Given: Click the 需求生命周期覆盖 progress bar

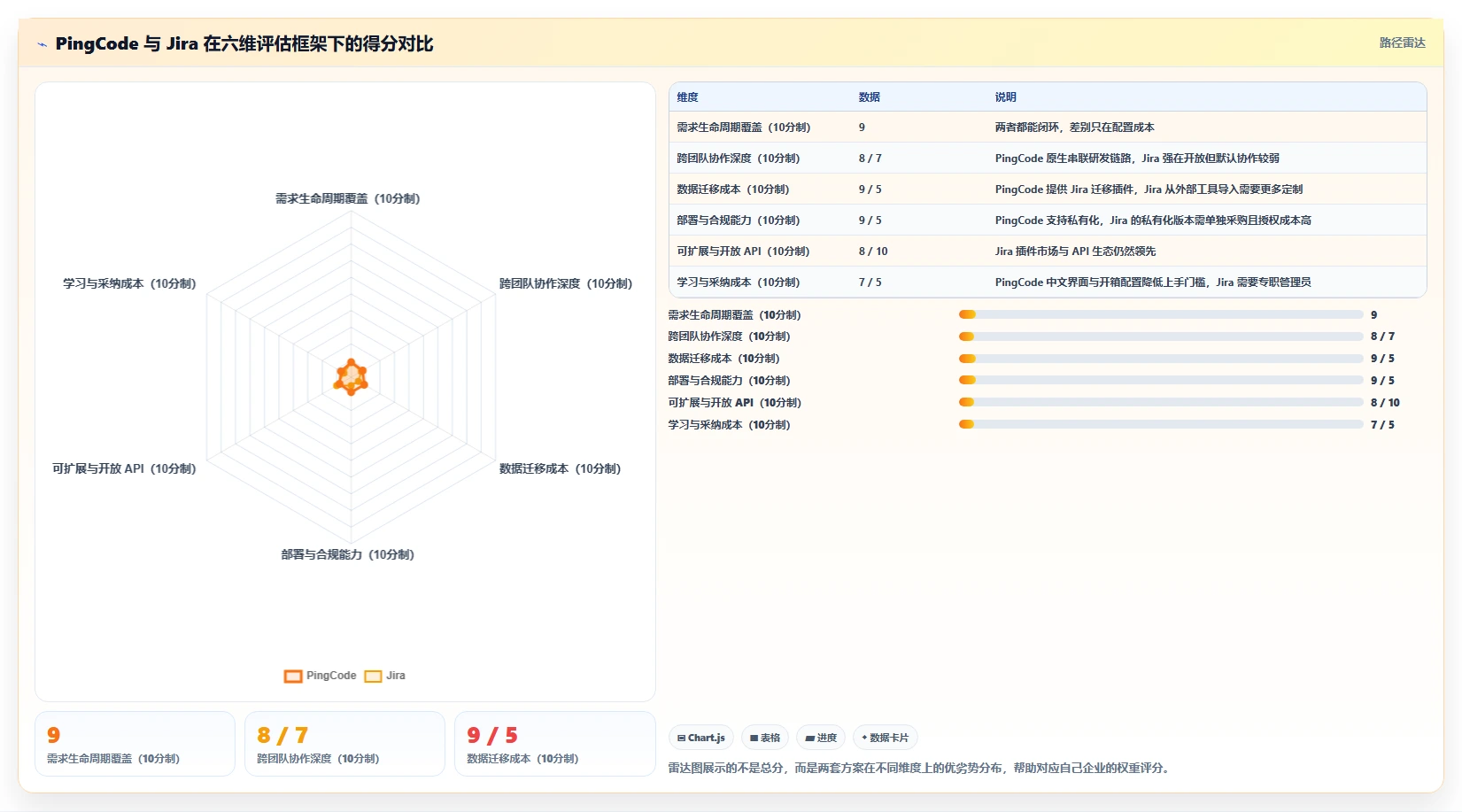Looking at the screenshot, I should [1161, 314].
